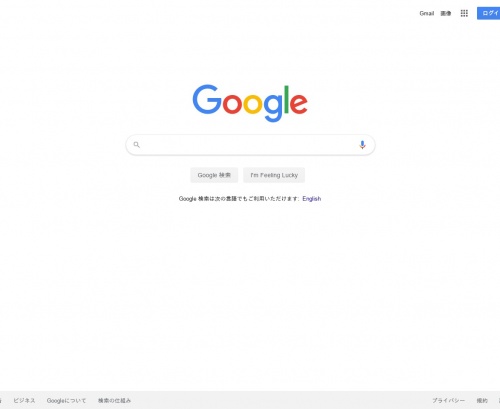Open the 画像 (Images) link
The width and height of the screenshot is (500, 409).
pos(446,13)
